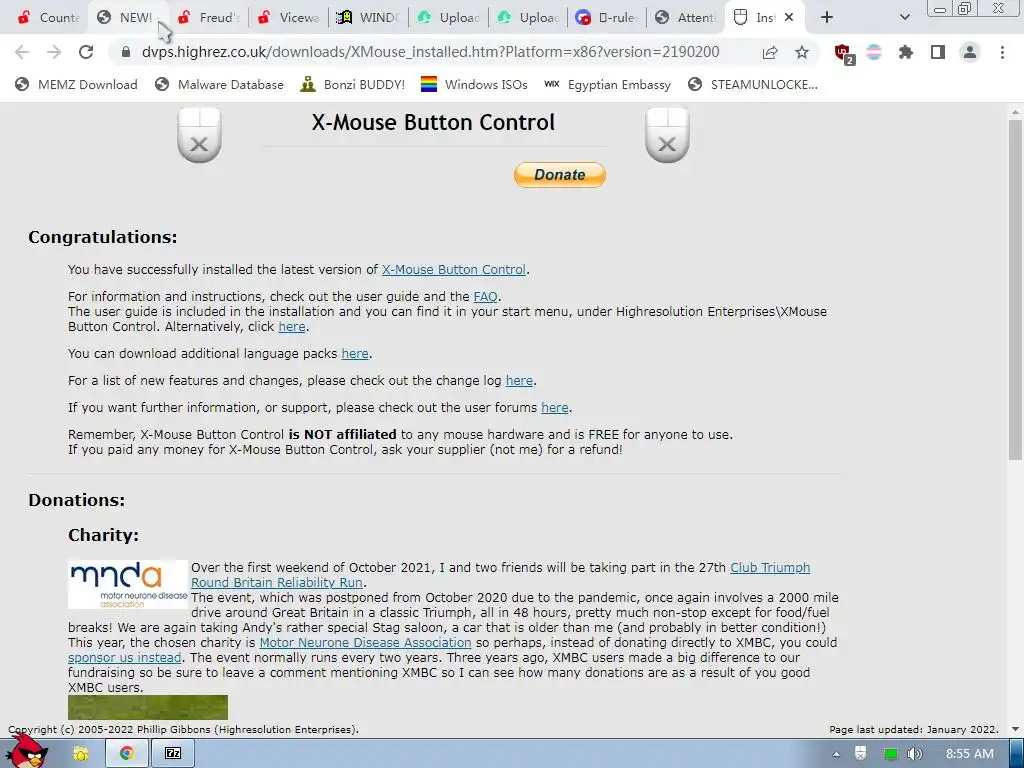This screenshot has height=768, width=1024.
Task: Reload the current page
Action: (86, 52)
